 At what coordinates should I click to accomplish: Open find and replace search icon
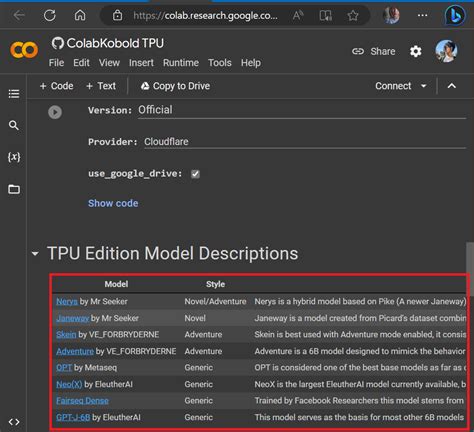(x=14, y=125)
